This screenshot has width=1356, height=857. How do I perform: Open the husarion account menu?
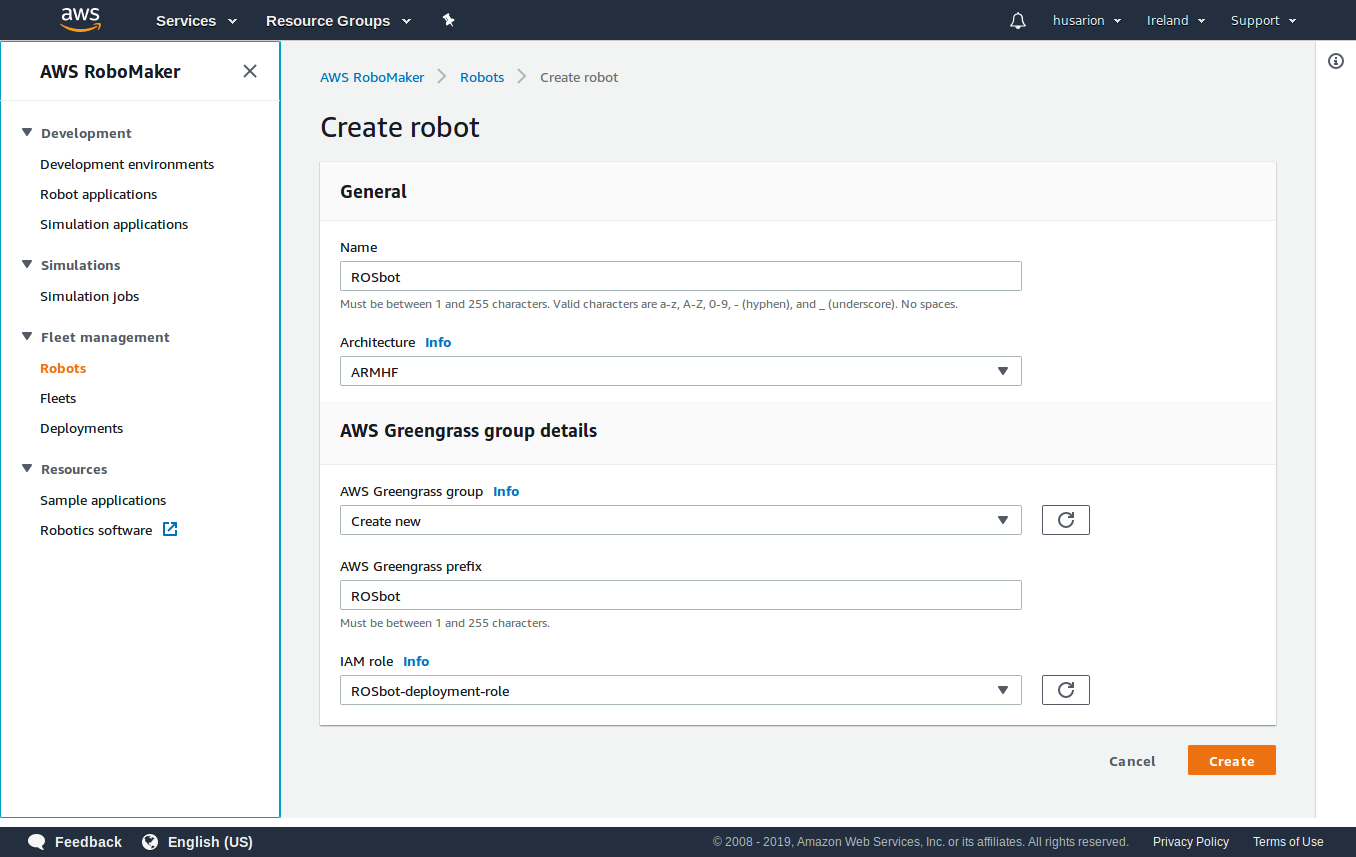click(1087, 20)
